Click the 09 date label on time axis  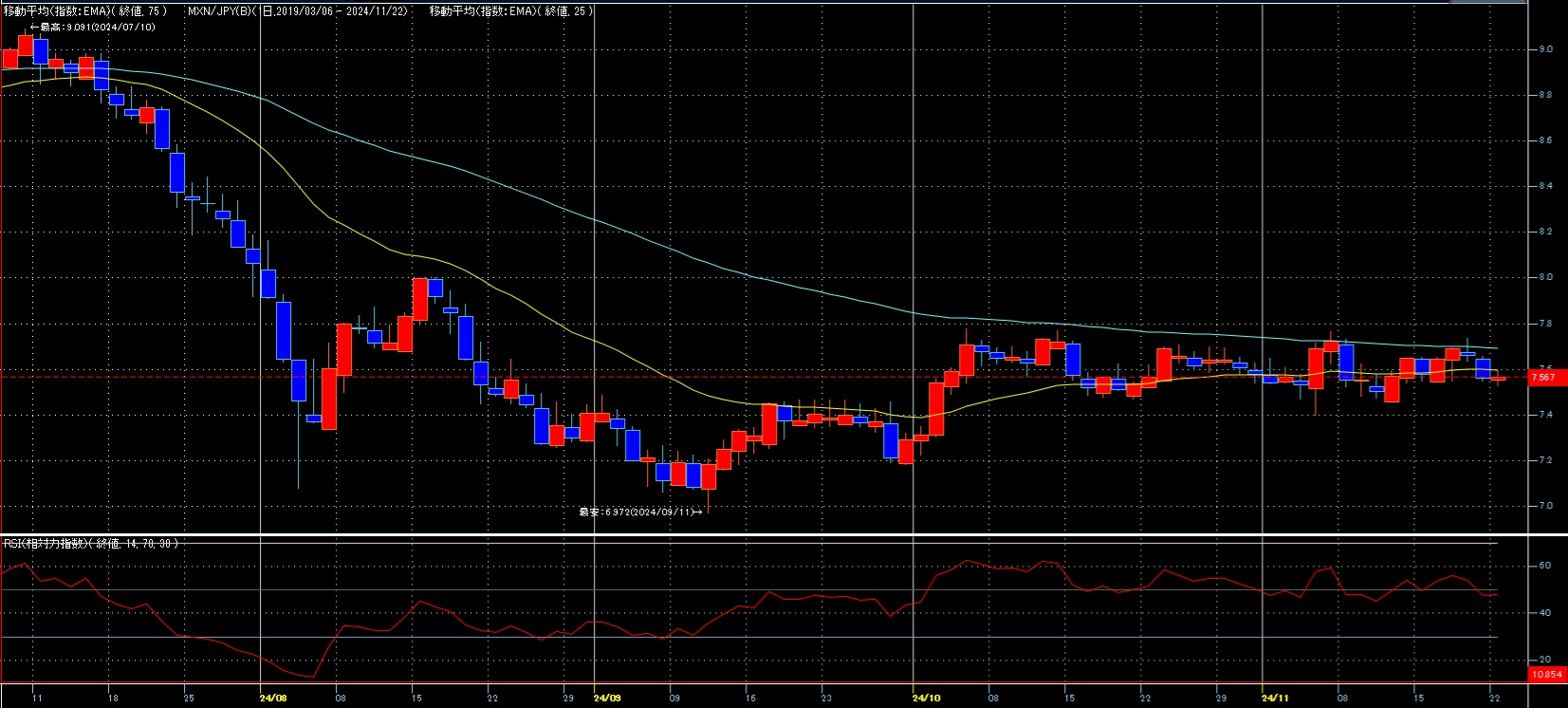point(674,699)
